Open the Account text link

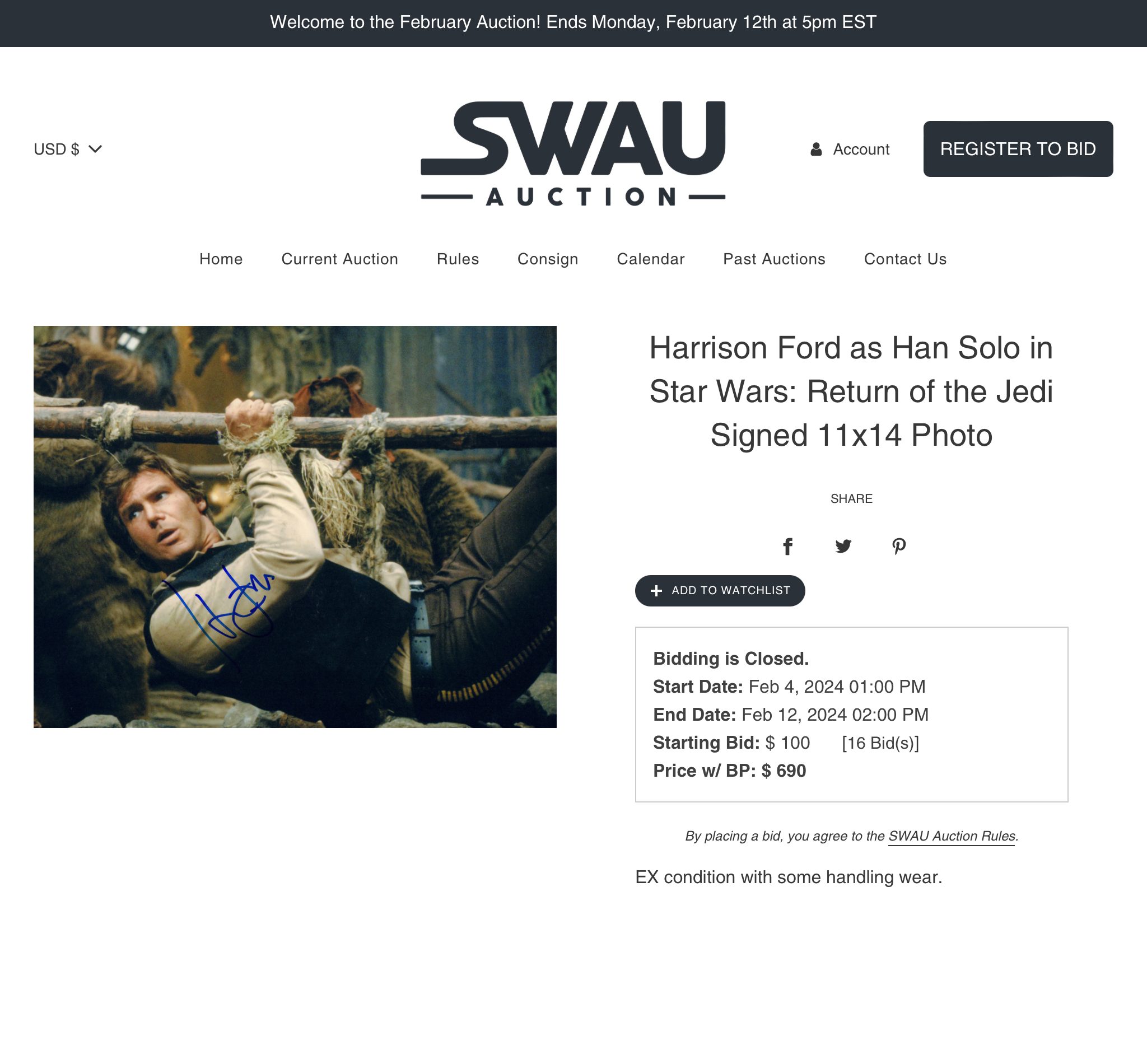(861, 149)
